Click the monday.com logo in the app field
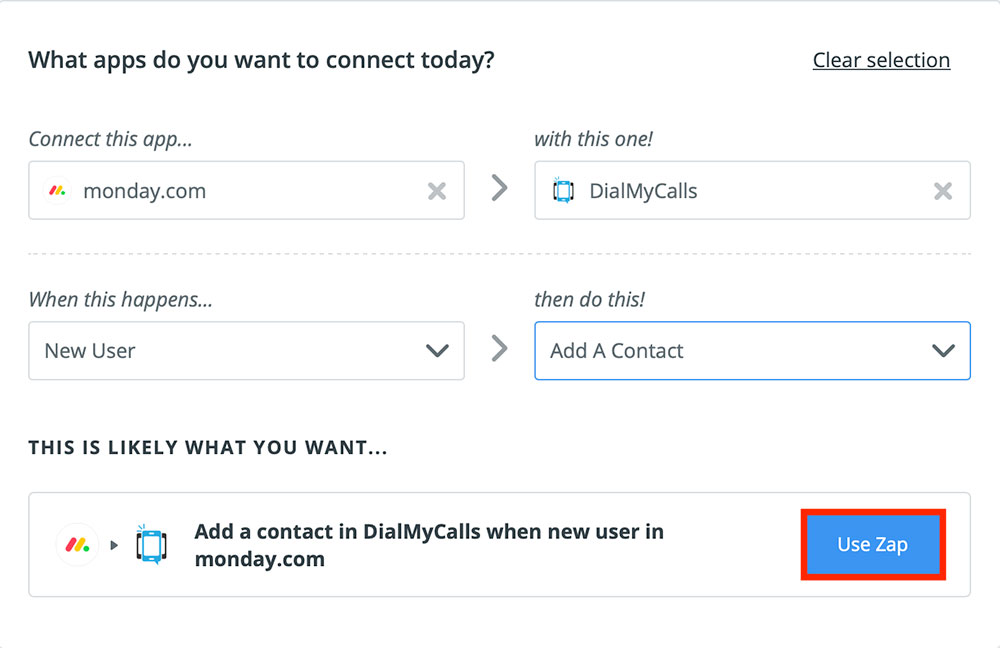 [x=57, y=191]
